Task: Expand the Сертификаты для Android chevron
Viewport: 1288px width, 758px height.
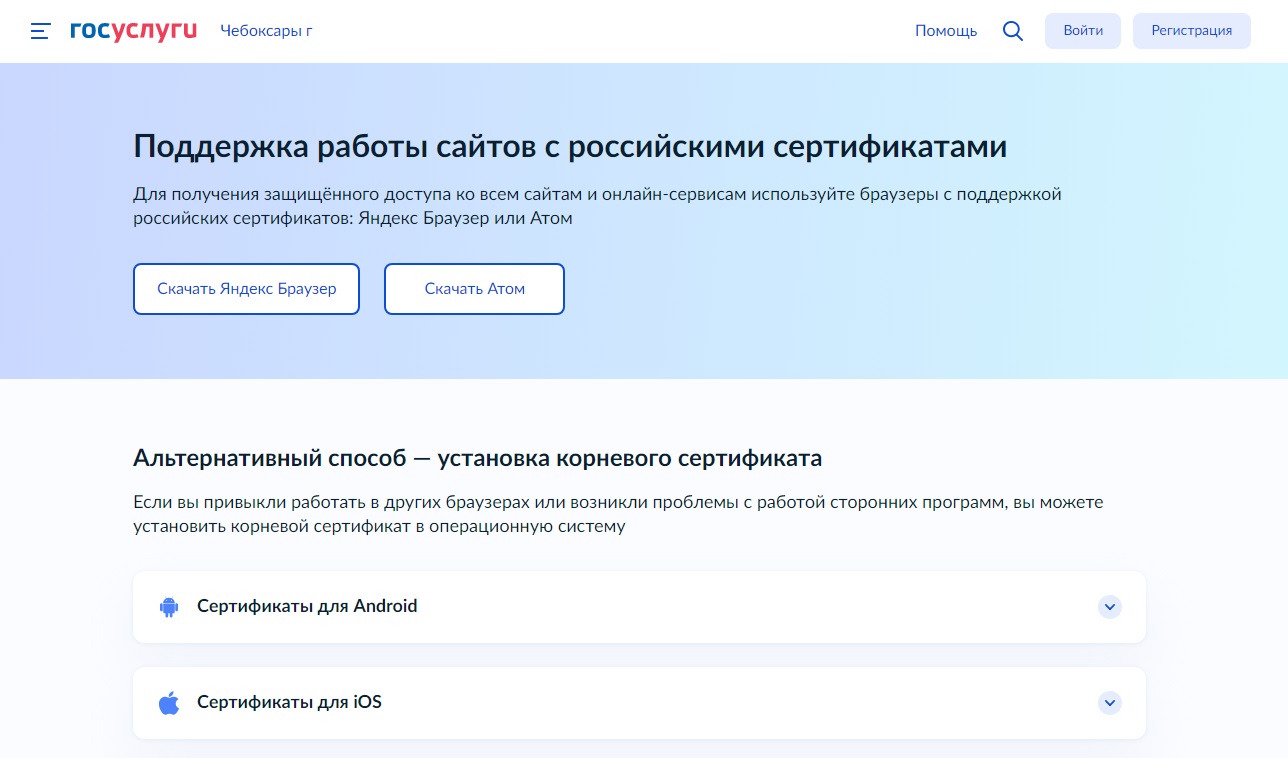Action: (x=1109, y=607)
